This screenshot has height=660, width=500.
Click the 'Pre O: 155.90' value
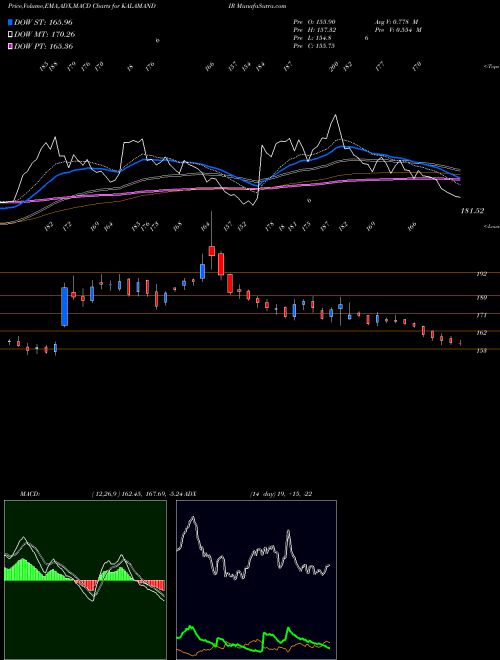click(x=314, y=21)
